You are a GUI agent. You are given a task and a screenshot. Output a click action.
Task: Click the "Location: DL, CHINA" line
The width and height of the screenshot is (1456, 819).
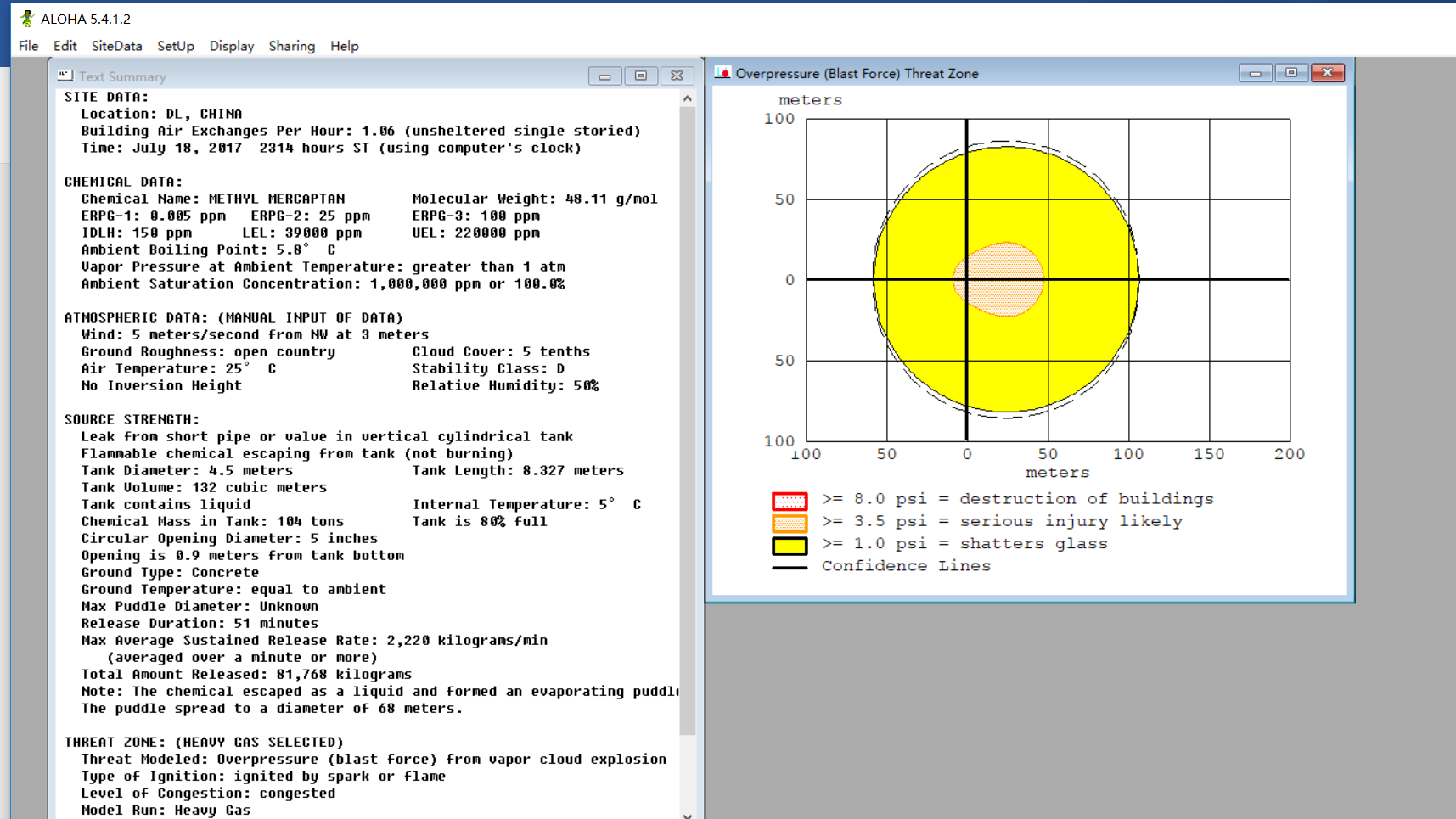pyautogui.click(x=161, y=114)
